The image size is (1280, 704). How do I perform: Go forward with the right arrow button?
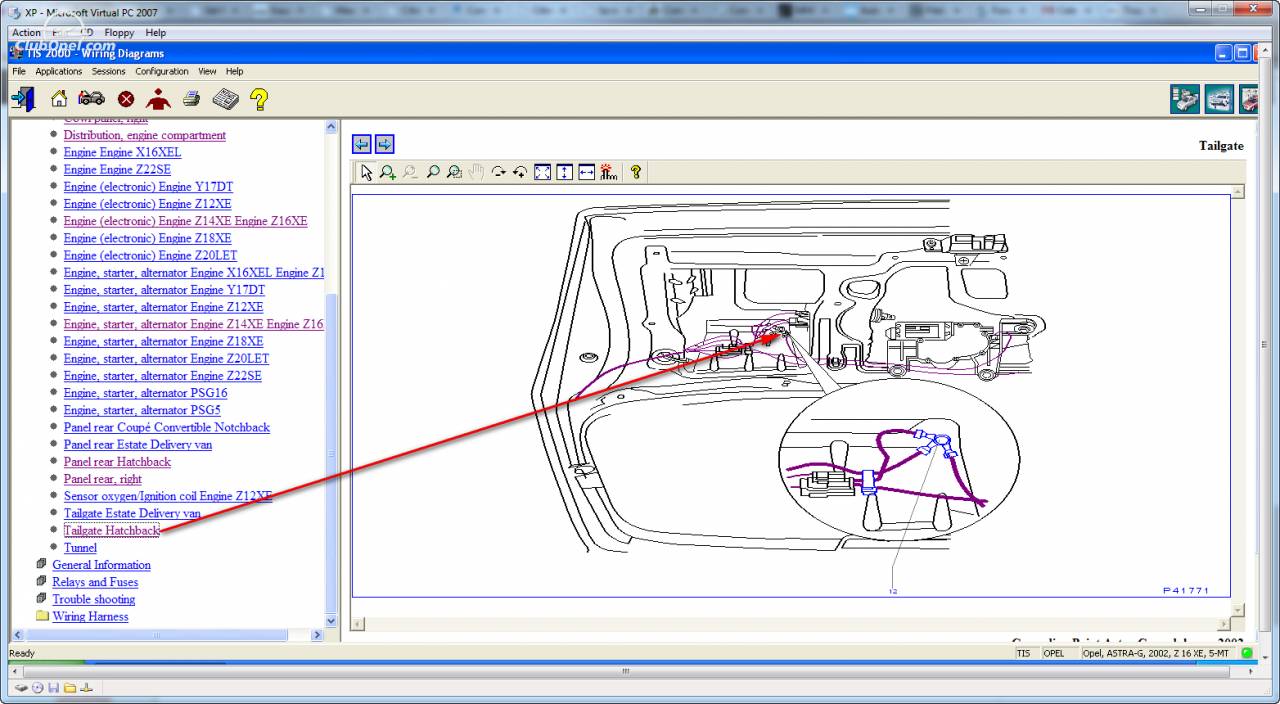pyautogui.click(x=384, y=144)
